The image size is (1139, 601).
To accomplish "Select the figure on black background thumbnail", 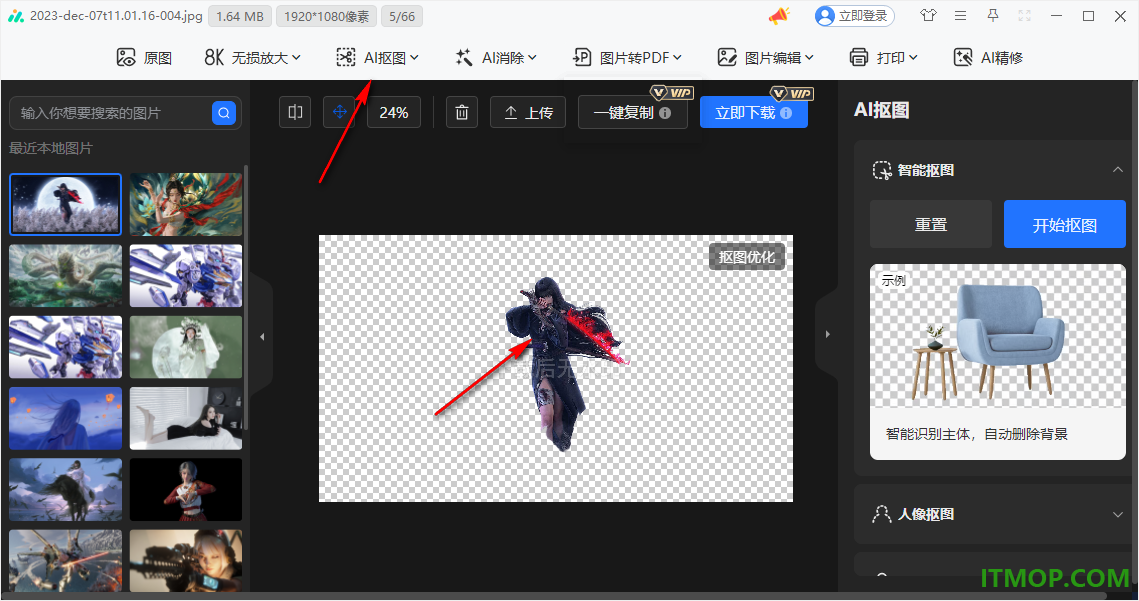I will [186, 489].
